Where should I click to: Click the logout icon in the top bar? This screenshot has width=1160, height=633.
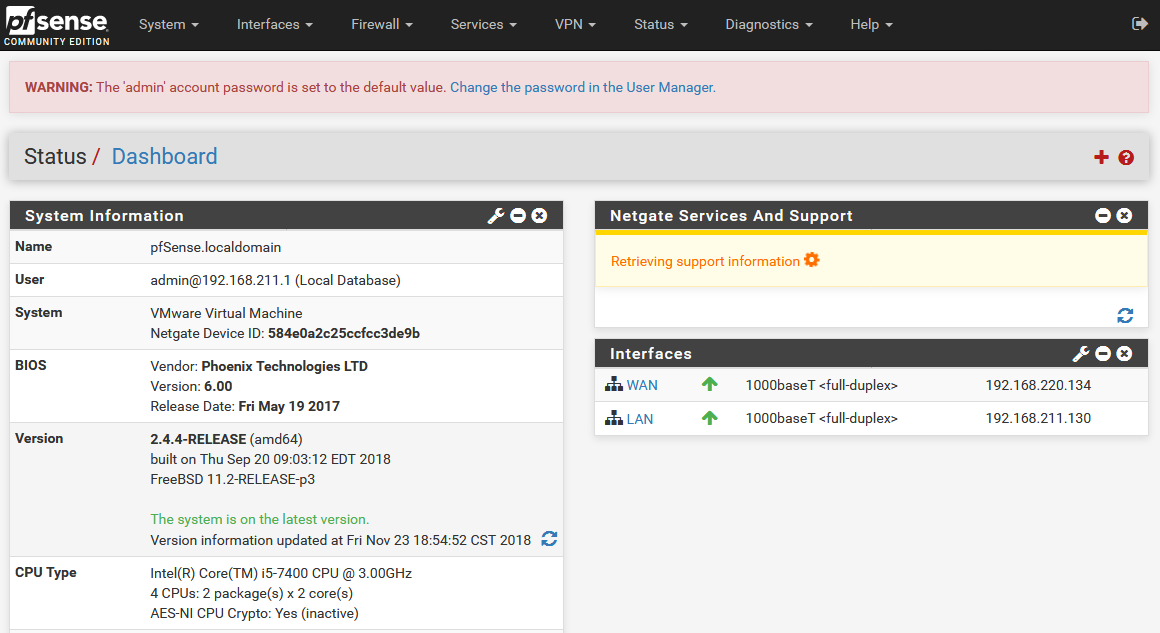pyautogui.click(x=1139, y=24)
